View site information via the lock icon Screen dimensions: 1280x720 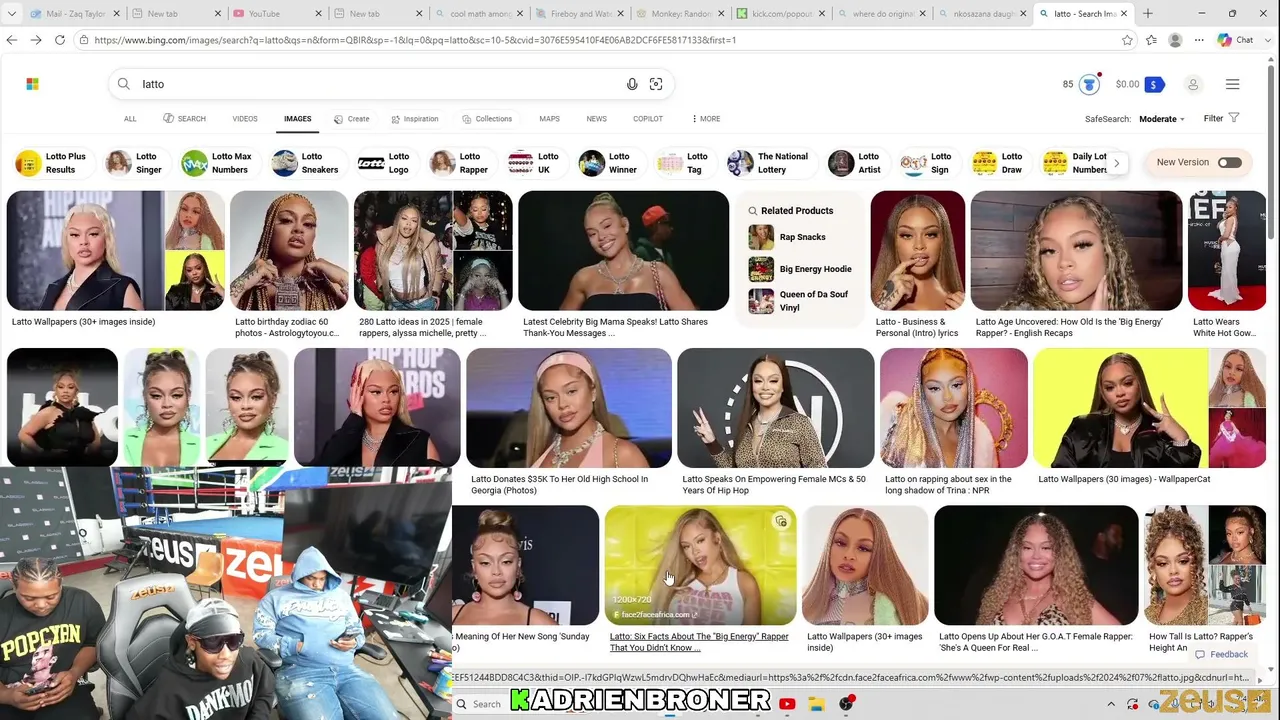(x=86, y=40)
